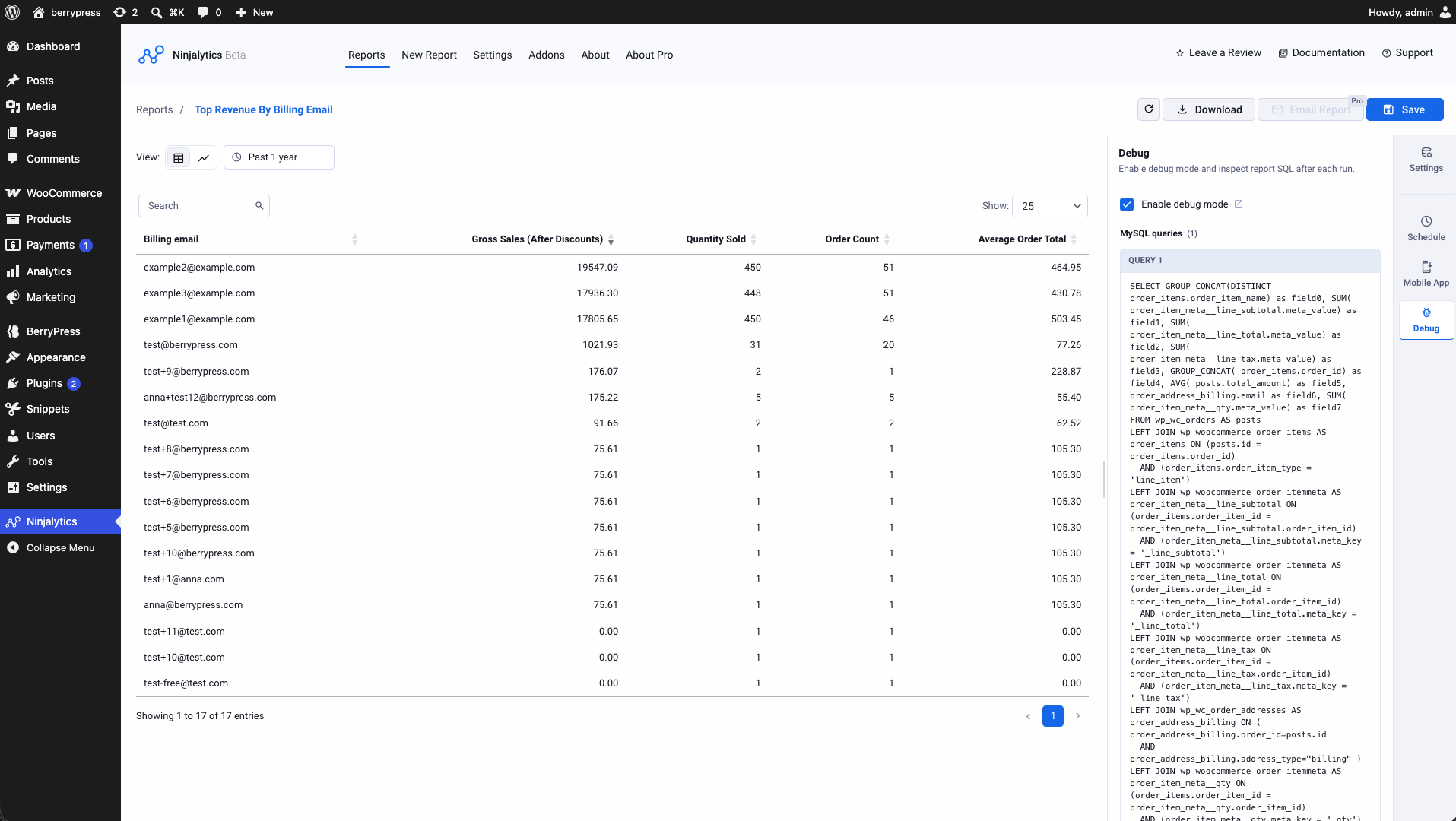The image size is (1456, 821).
Task: Click the Email Report Pro button
Action: (1311, 109)
